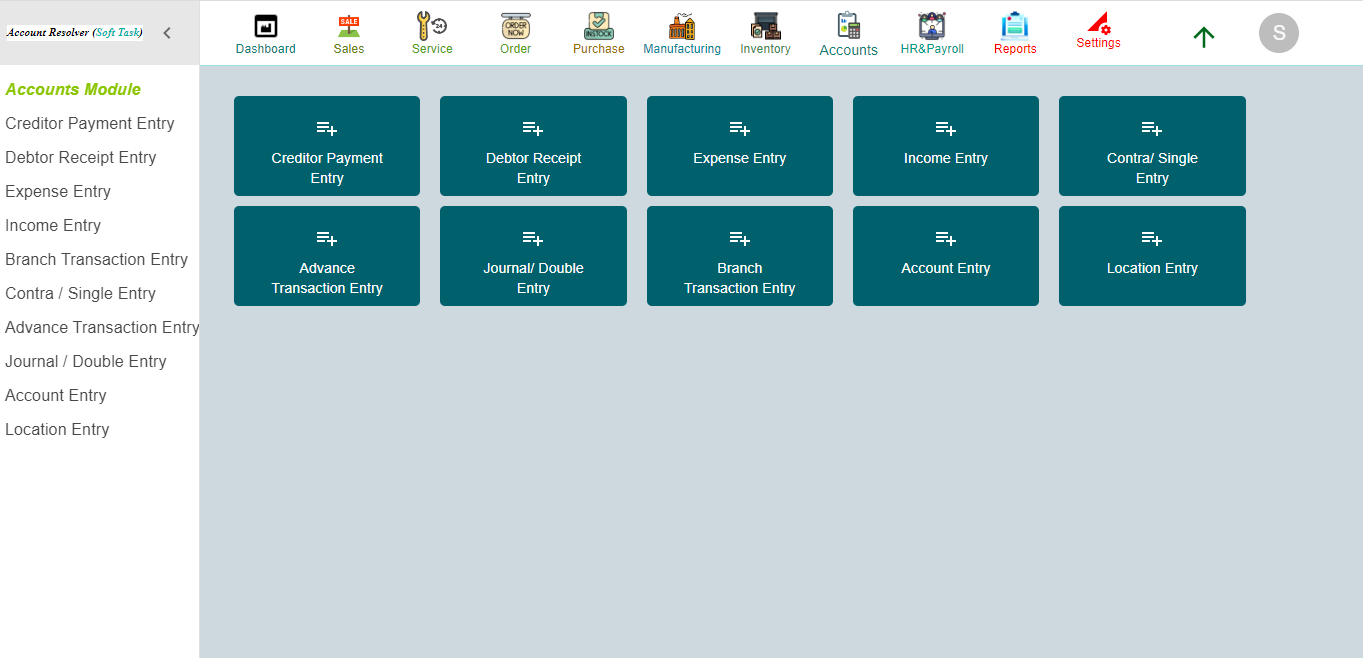Click the Purchase in-stock icon
This screenshot has width=1363, height=658.
pos(598,32)
